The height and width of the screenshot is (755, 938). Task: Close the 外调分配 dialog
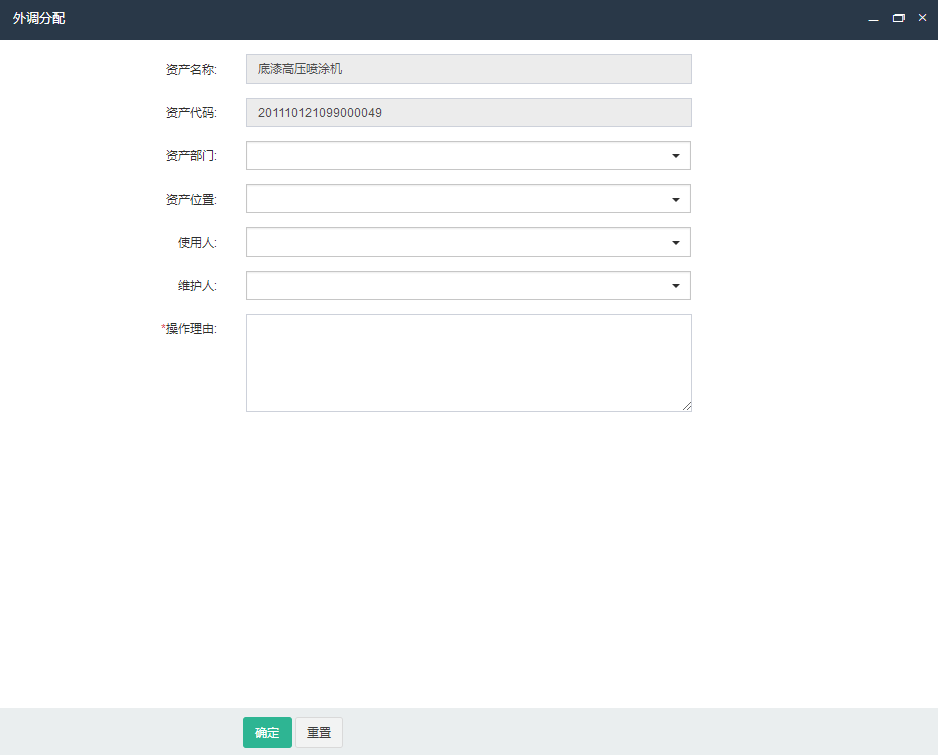point(922,18)
